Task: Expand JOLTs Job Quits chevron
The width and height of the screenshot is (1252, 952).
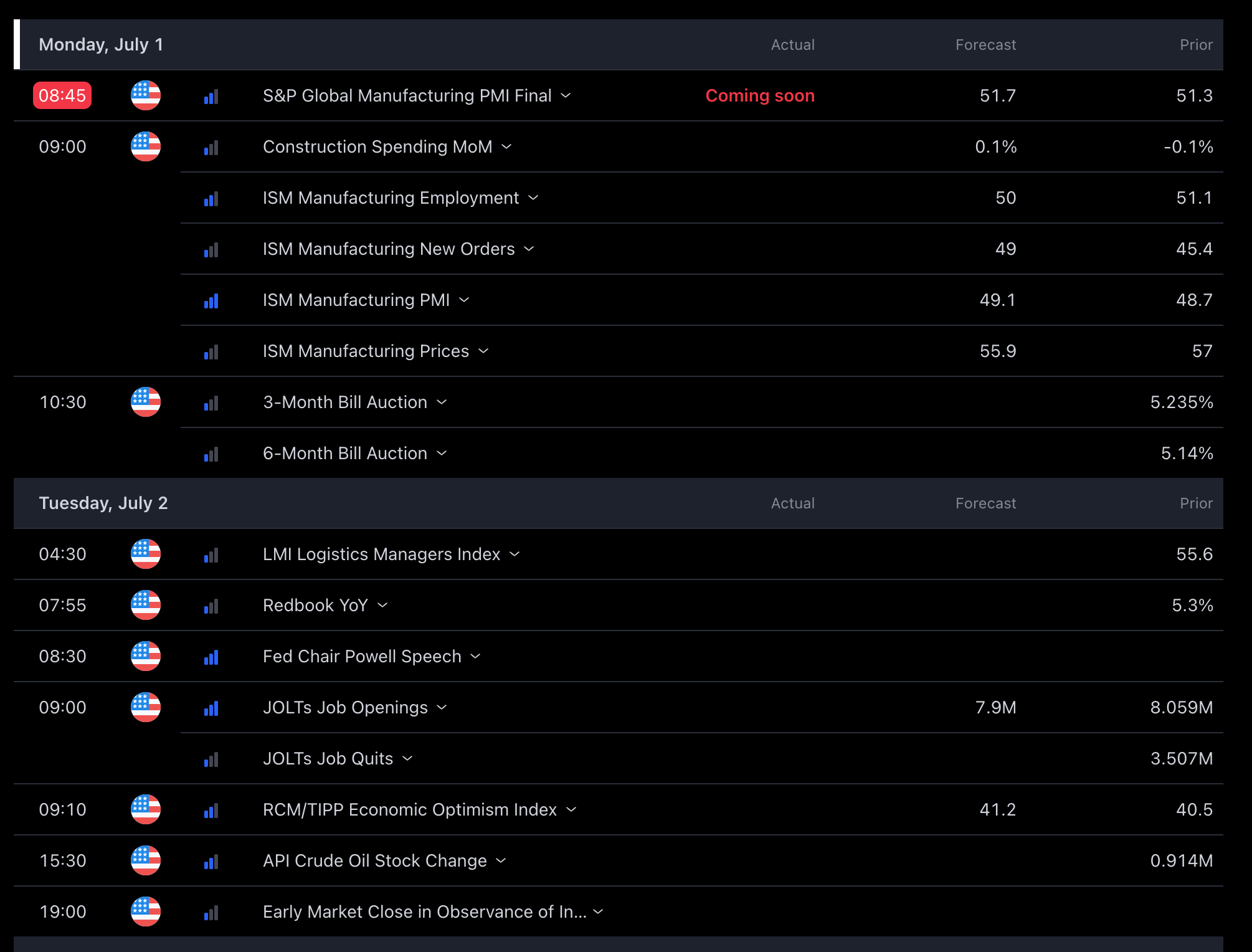Action: click(x=407, y=758)
